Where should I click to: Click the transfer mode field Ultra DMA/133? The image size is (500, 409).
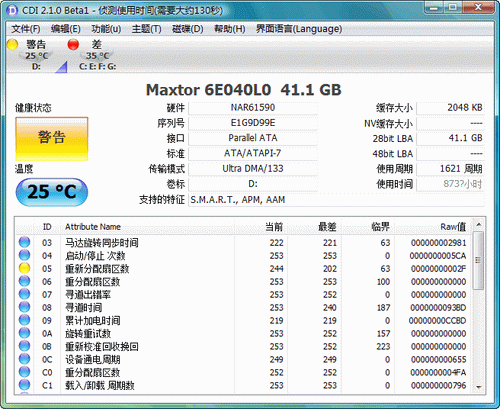click(x=253, y=169)
